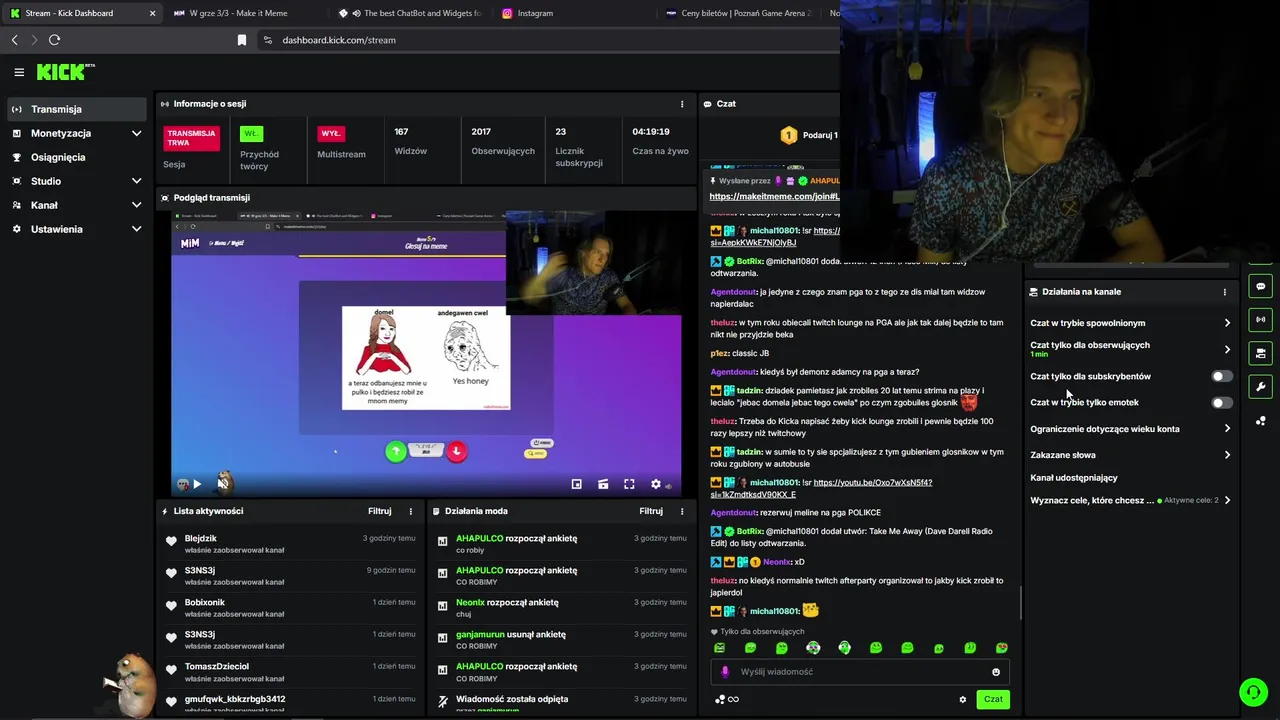The width and height of the screenshot is (1280, 720).
Task: Expand the Monetyzacja sidebar section
Action: click(78, 133)
